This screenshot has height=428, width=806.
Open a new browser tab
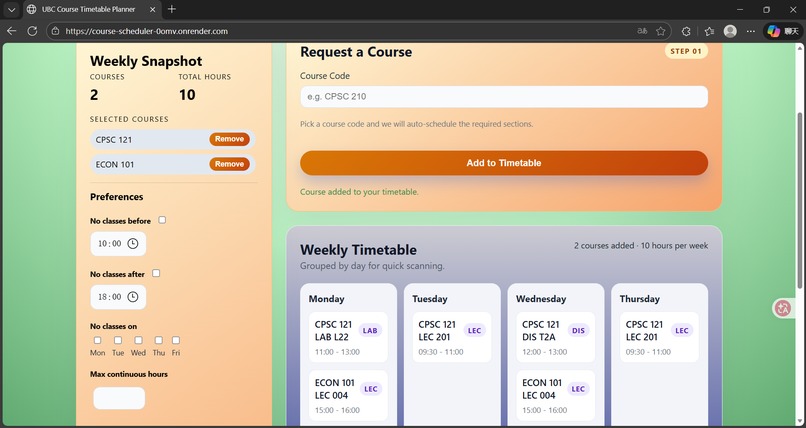click(172, 9)
